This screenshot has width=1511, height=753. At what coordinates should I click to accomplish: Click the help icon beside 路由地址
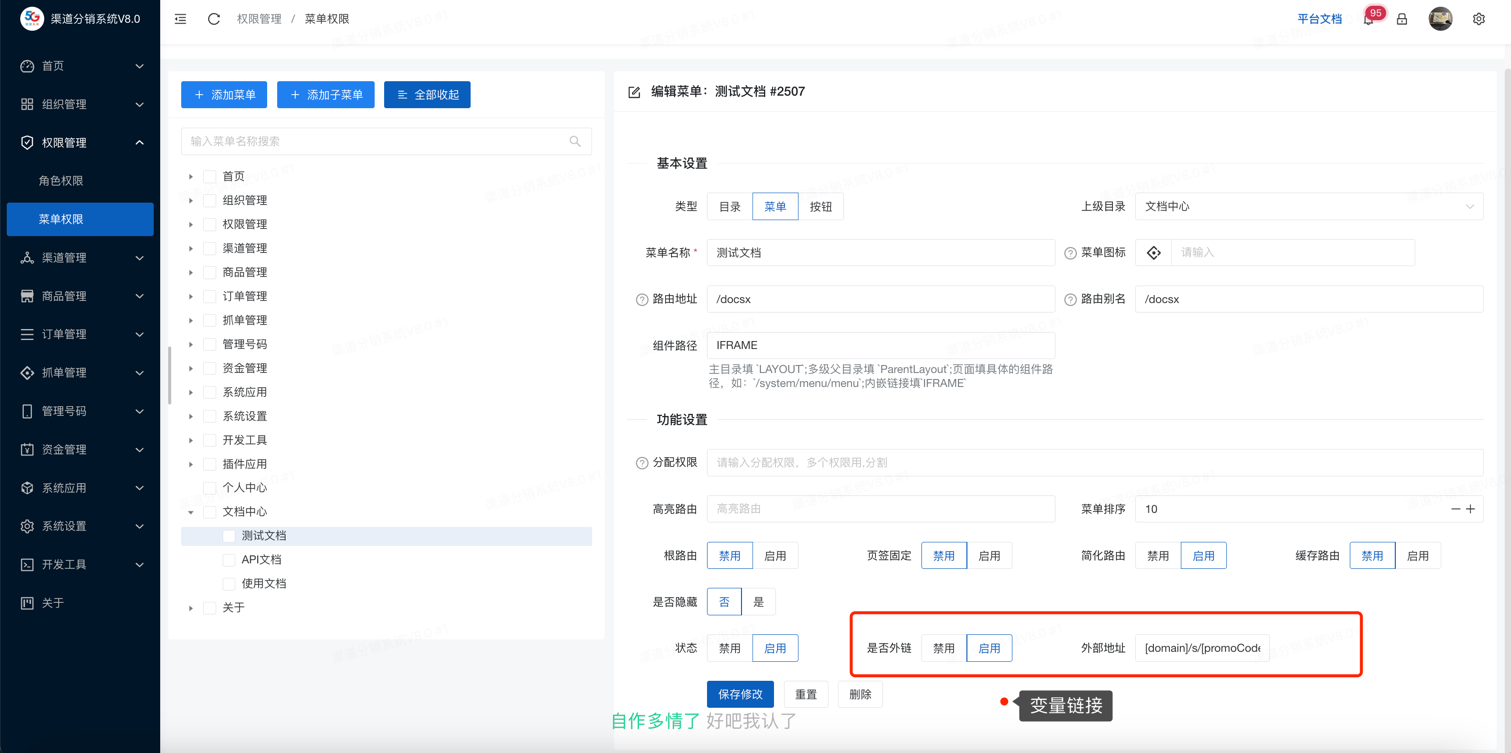642,300
